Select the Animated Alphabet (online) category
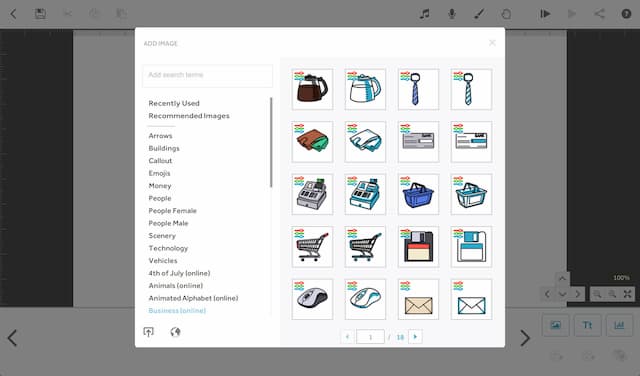Screen dimensions: 640x376 click(x=193, y=298)
